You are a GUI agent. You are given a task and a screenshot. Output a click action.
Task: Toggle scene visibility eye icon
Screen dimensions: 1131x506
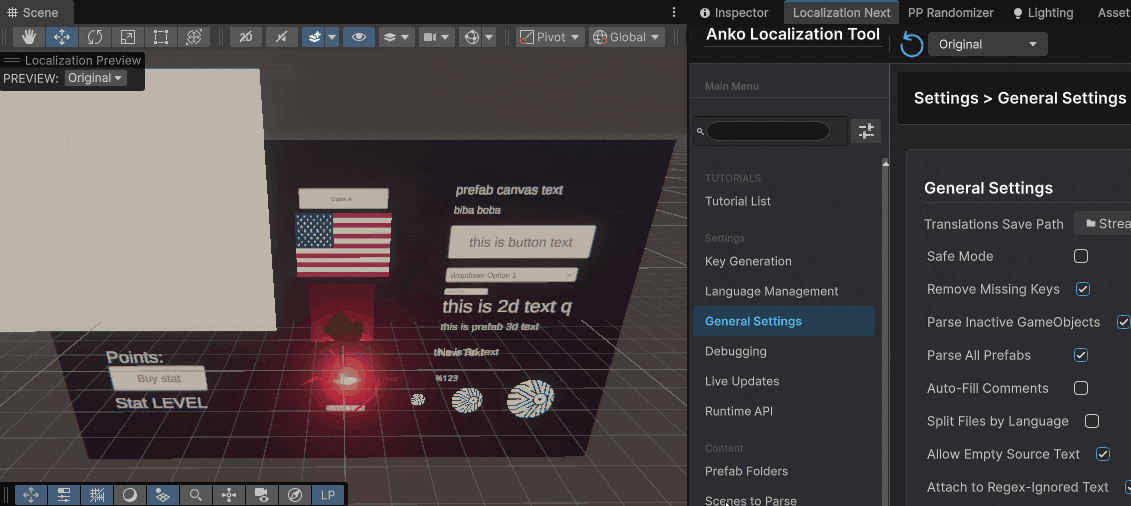358,37
